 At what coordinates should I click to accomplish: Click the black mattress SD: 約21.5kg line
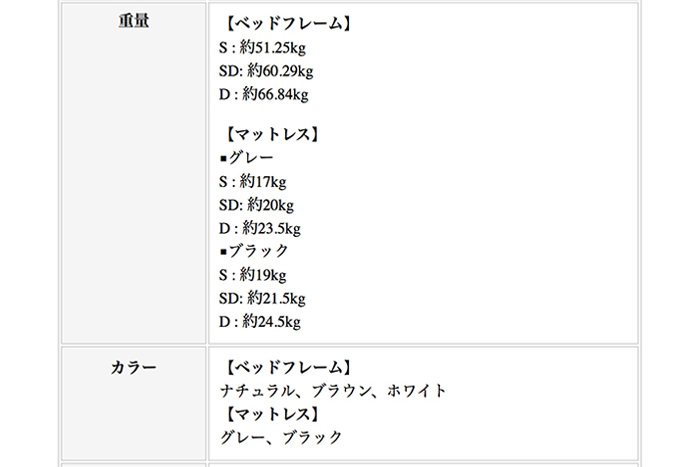point(262,298)
